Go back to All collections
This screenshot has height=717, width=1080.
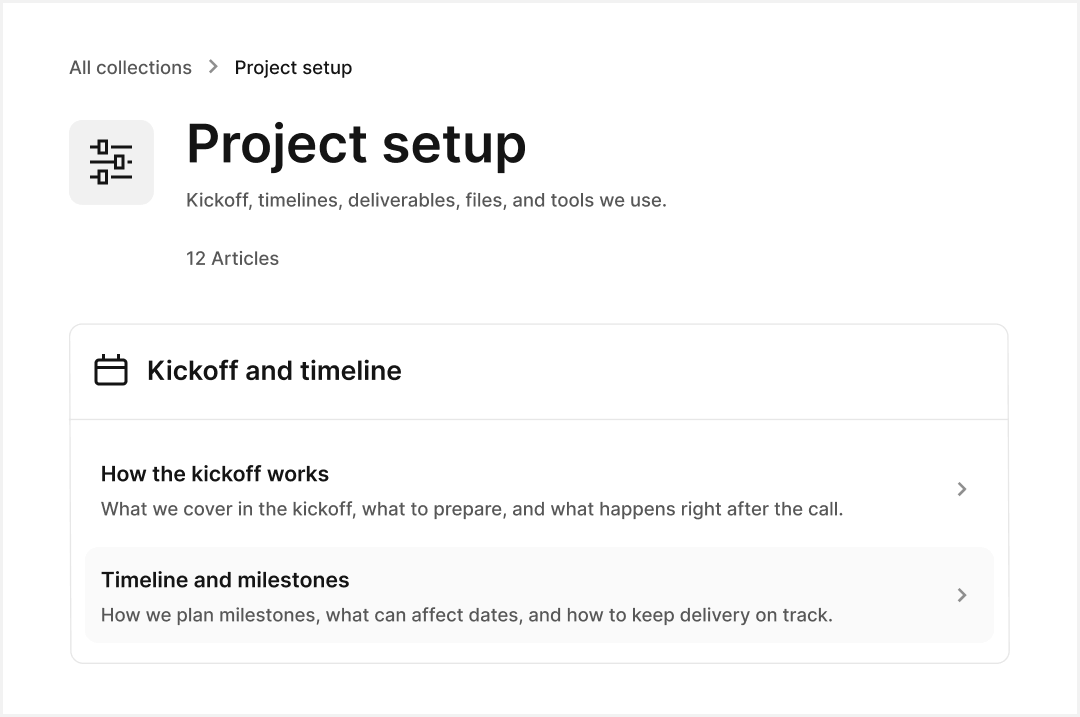[x=130, y=67]
